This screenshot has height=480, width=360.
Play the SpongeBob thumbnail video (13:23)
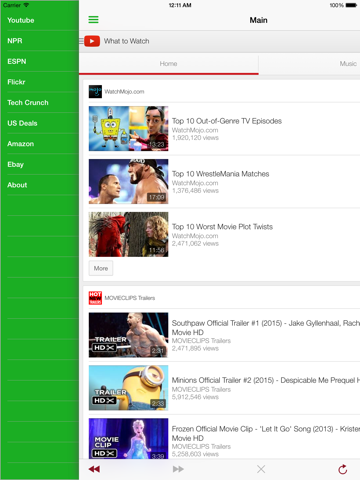pyautogui.click(x=128, y=129)
